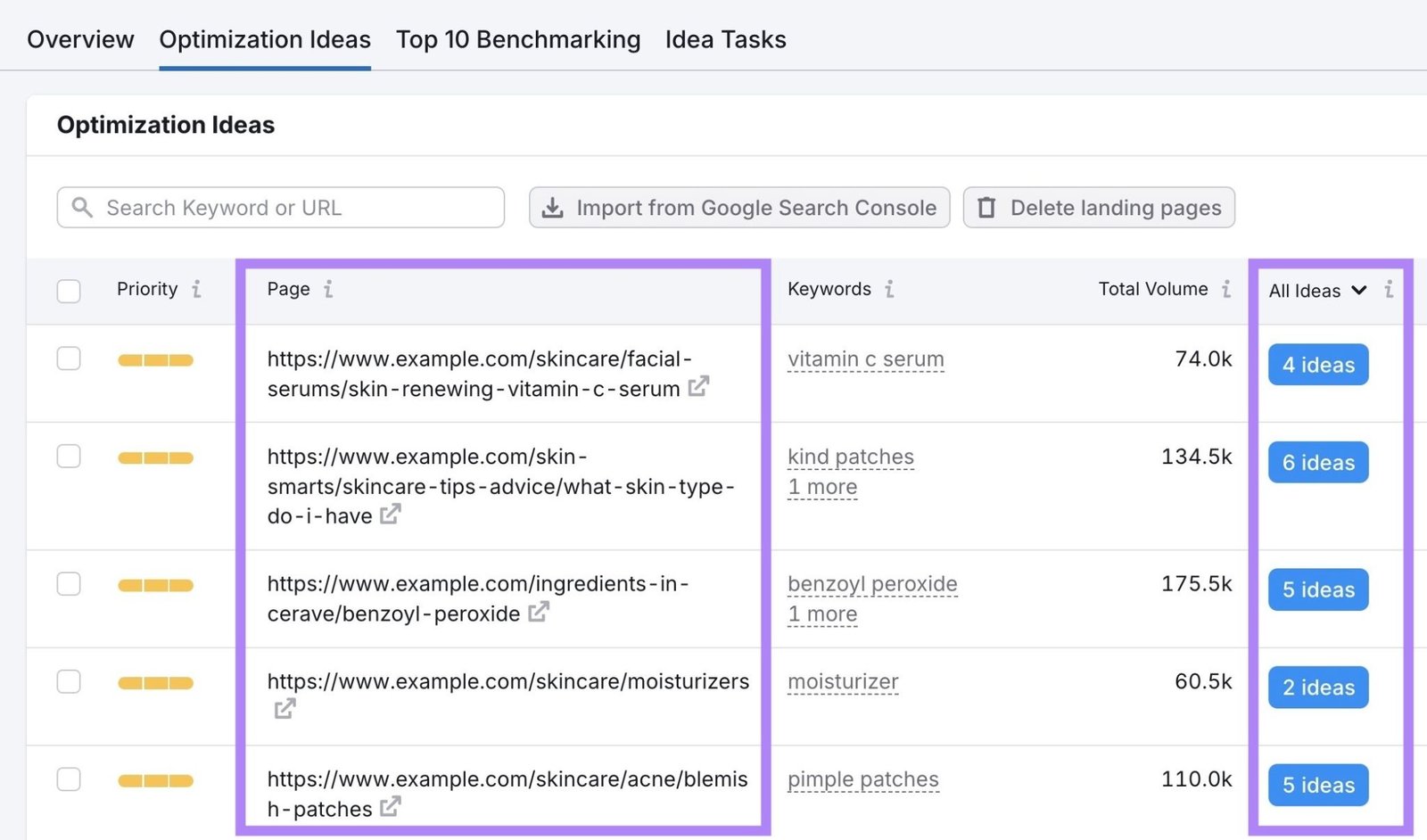The image size is (1427, 840).
Task: Show info for the Keywords column
Action: [889, 289]
